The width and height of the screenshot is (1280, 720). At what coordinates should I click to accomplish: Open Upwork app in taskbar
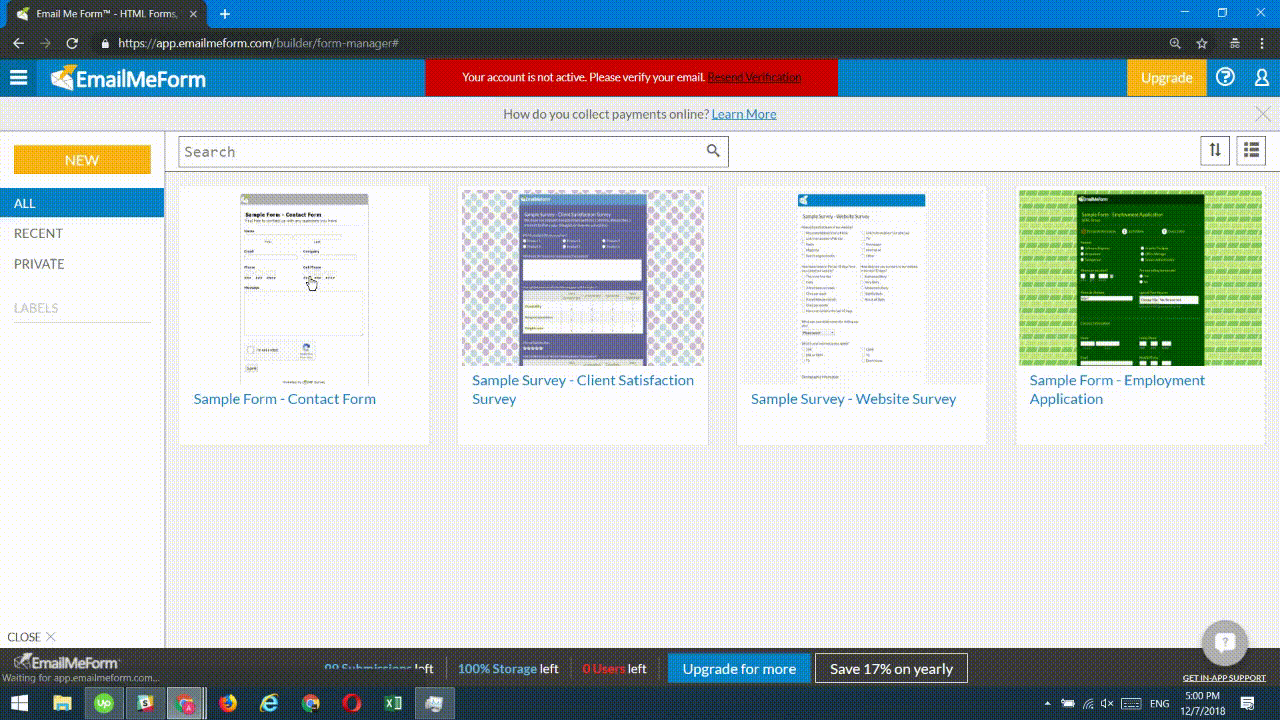pyautogui.click(x=103, y=703)
